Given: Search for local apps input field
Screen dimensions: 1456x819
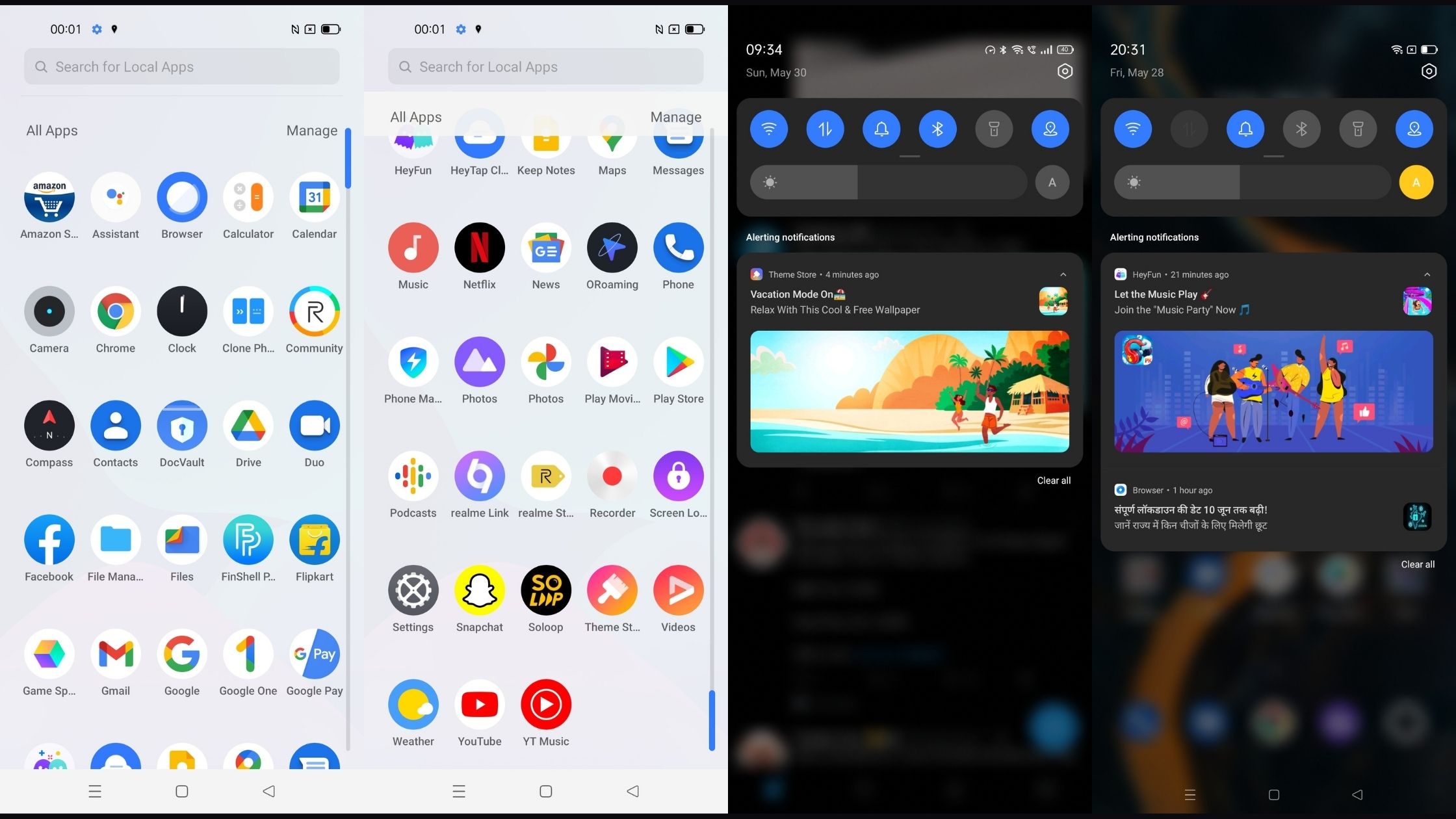Looking at the screenshot, I should coord(182,66).
